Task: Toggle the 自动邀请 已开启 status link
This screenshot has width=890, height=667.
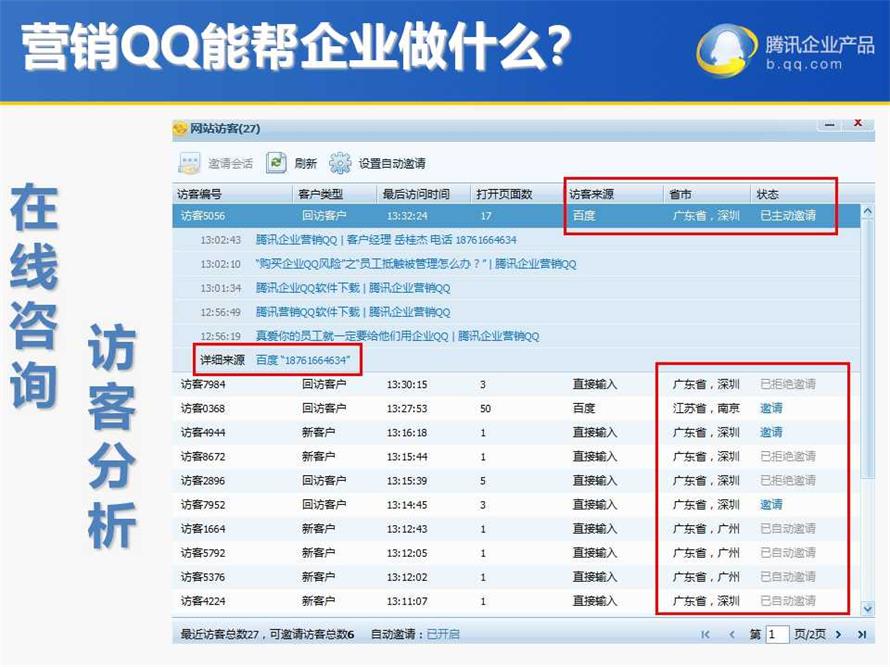Action: pyautogui.click(x=443, y=634)
